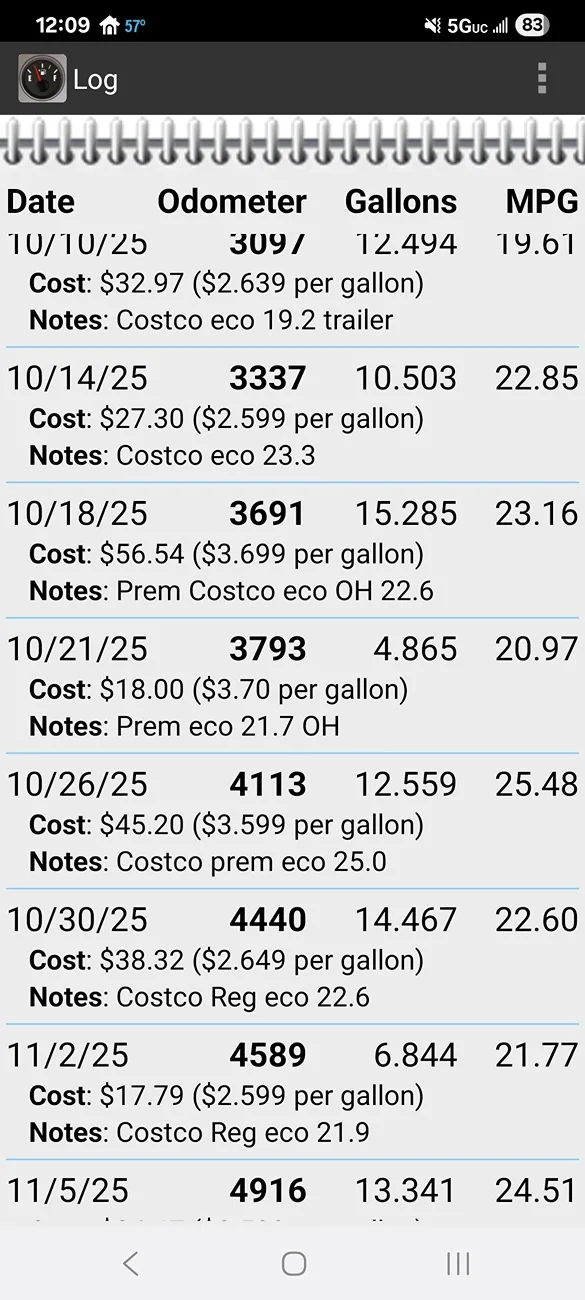This screenshot has width=585, height=1300.
Task: Sort by the Gallons column header
Action: click(401, 201)
